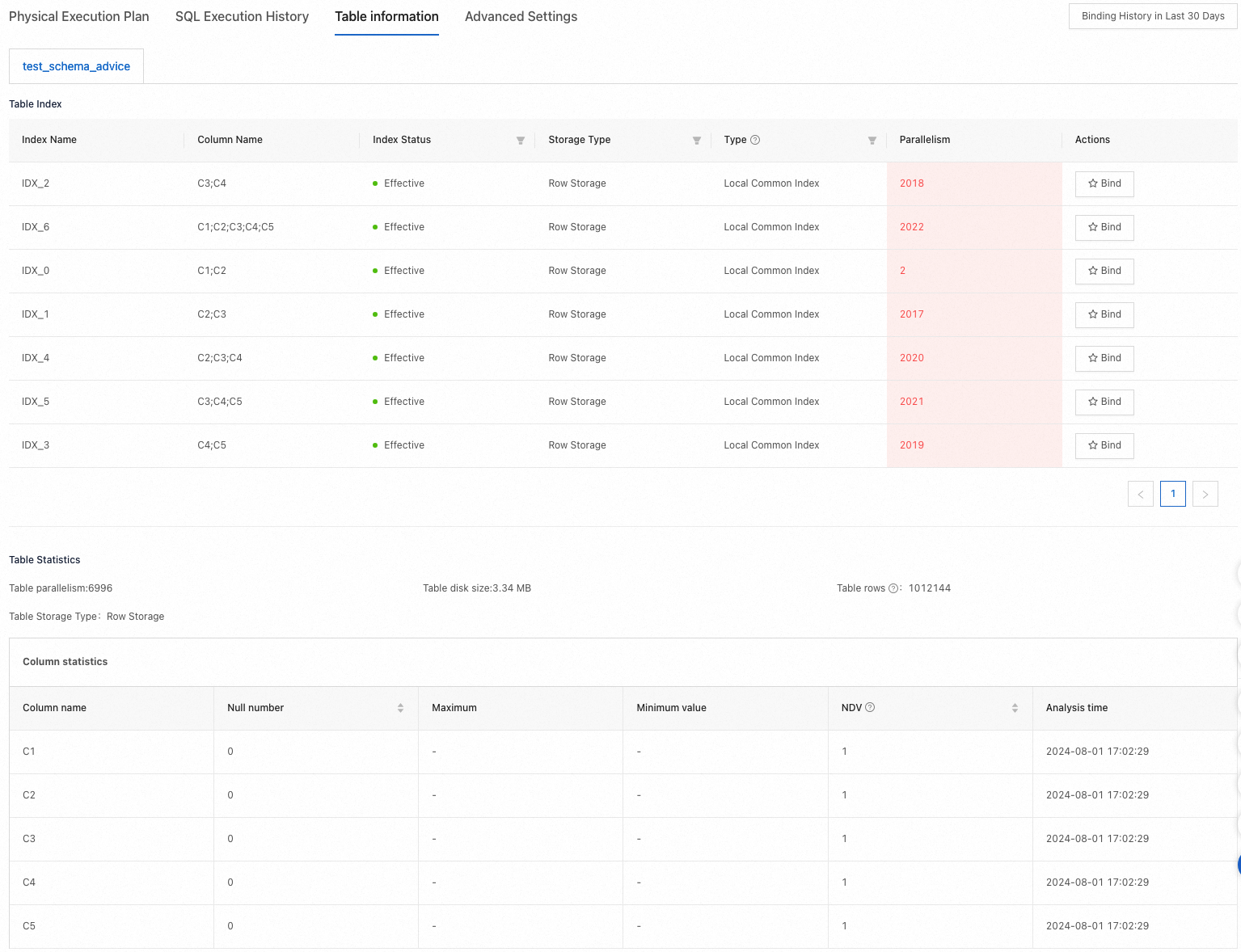Image resolution: width=1241 pixels, height=952 pixels.
Task: Click Local Common Index in IDX_5 row
Action: pos(771,402)
